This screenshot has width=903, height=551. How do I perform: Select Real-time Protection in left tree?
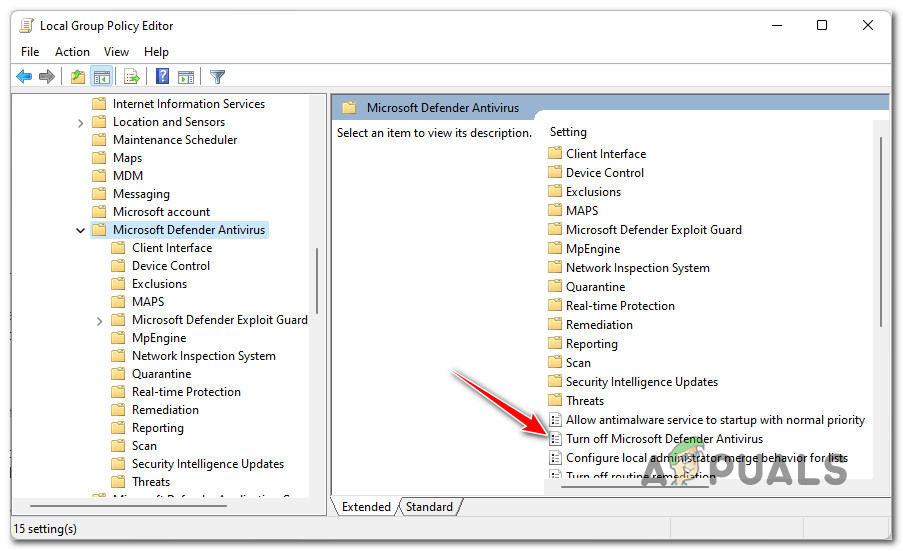click(186, 392)
